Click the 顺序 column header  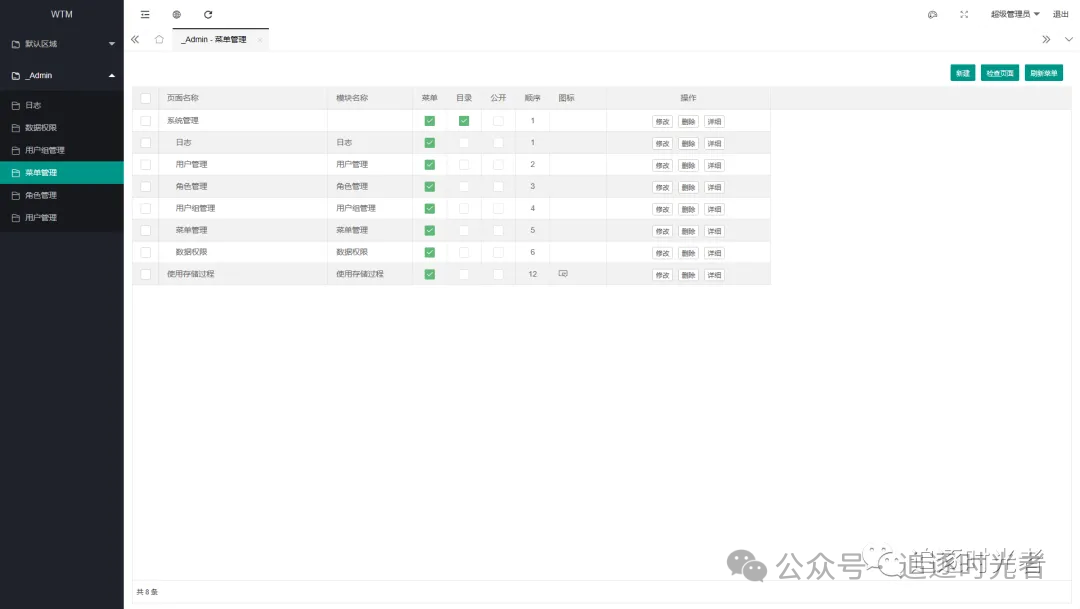coord(532,99)
